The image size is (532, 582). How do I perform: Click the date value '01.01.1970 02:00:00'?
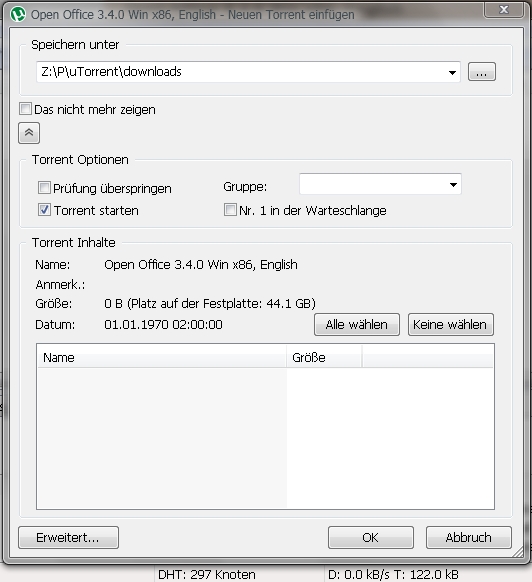pos(163,325)
